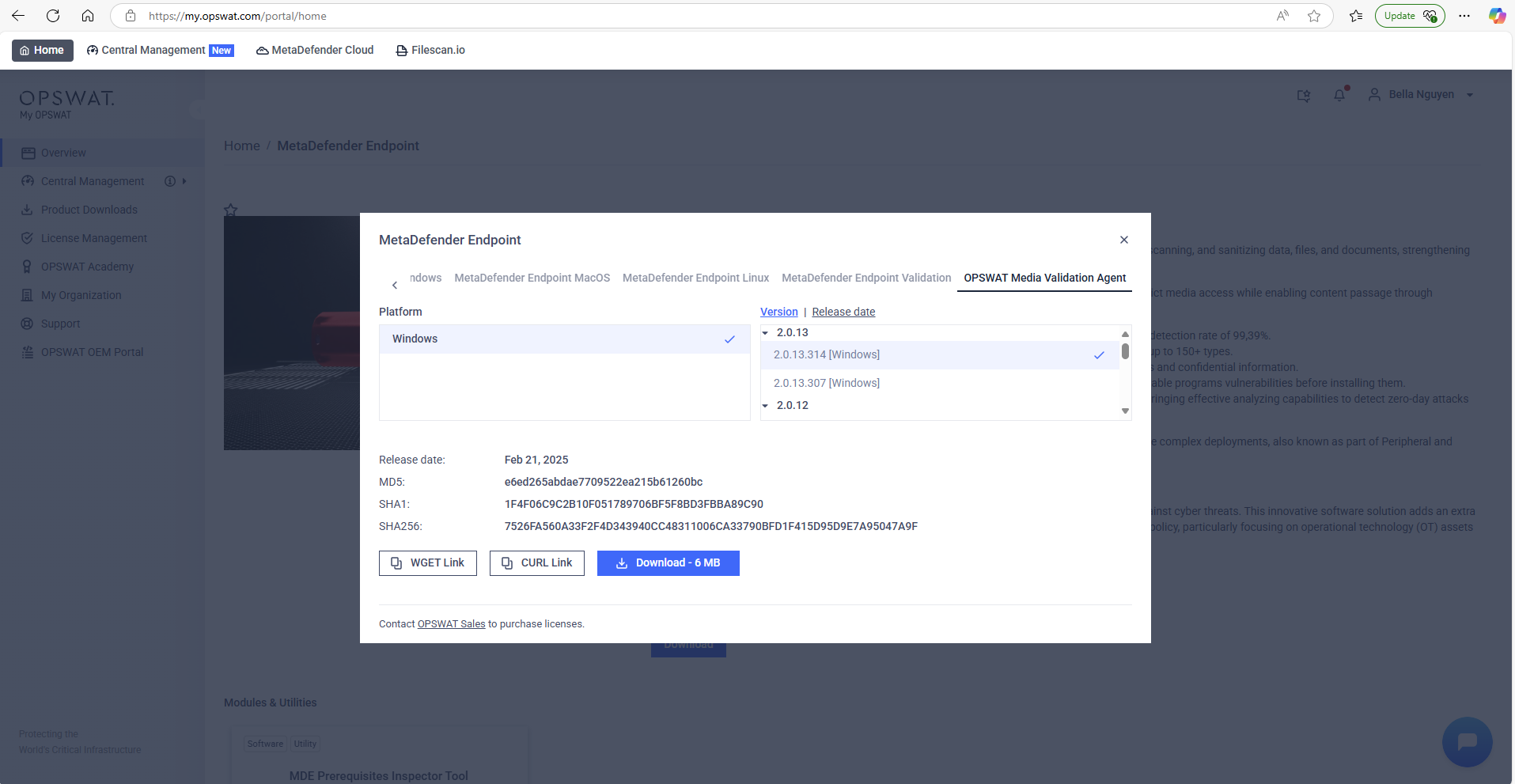Open the favorites list icon

point(1356,16)
